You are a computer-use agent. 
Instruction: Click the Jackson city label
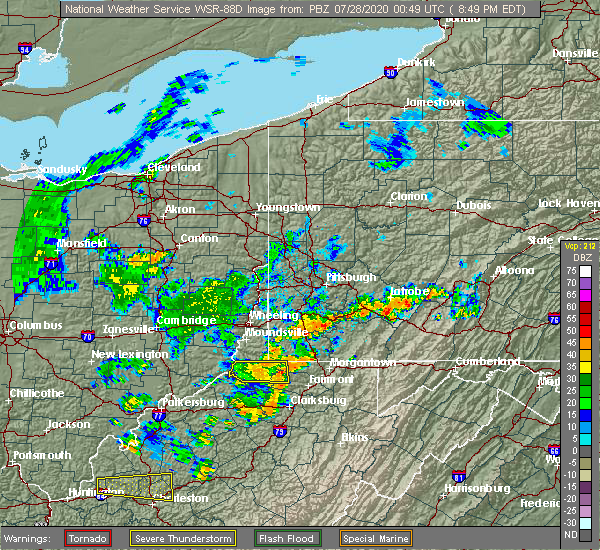click(x=69, y=424)
